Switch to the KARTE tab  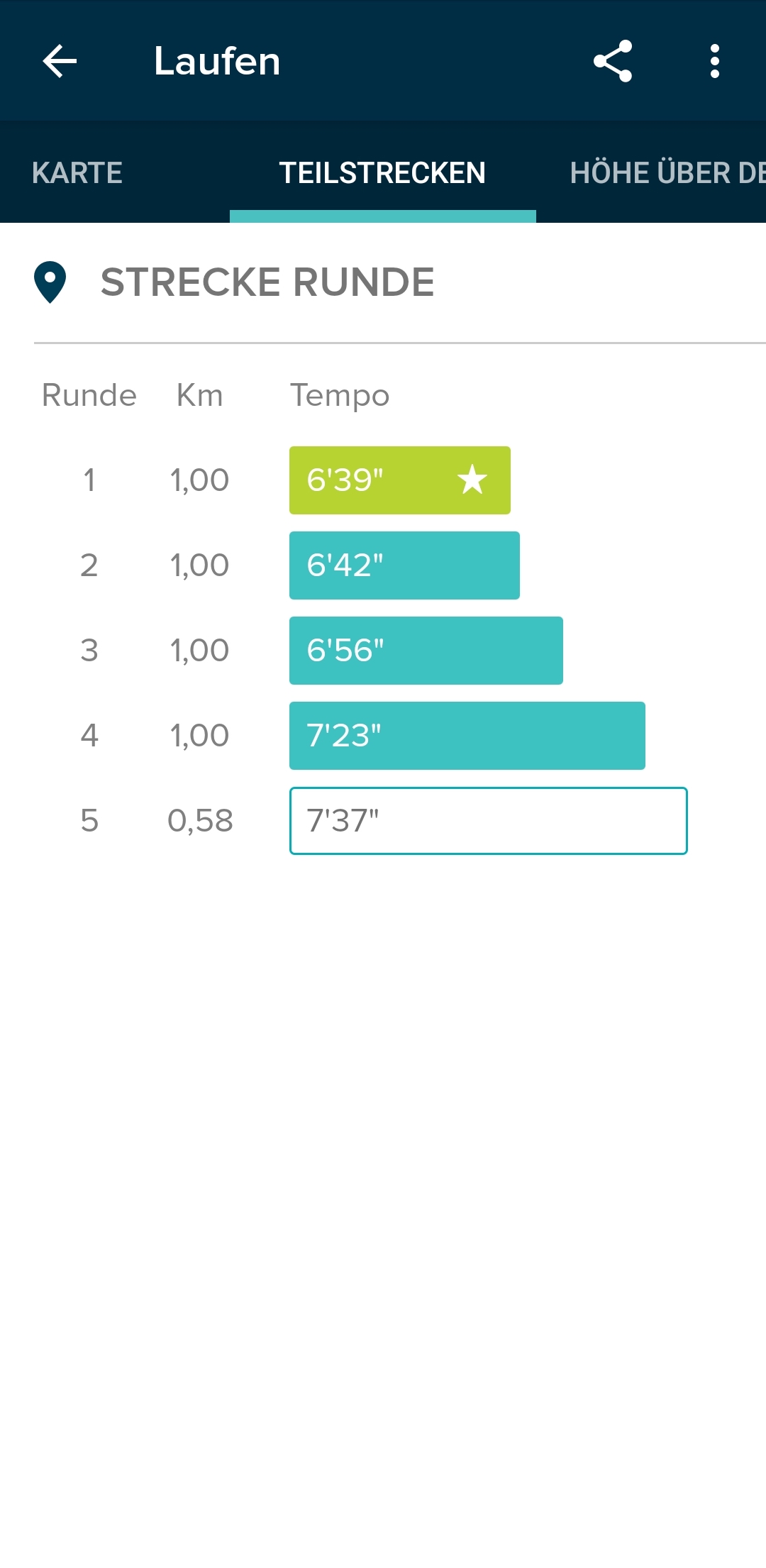coord(77,173)
